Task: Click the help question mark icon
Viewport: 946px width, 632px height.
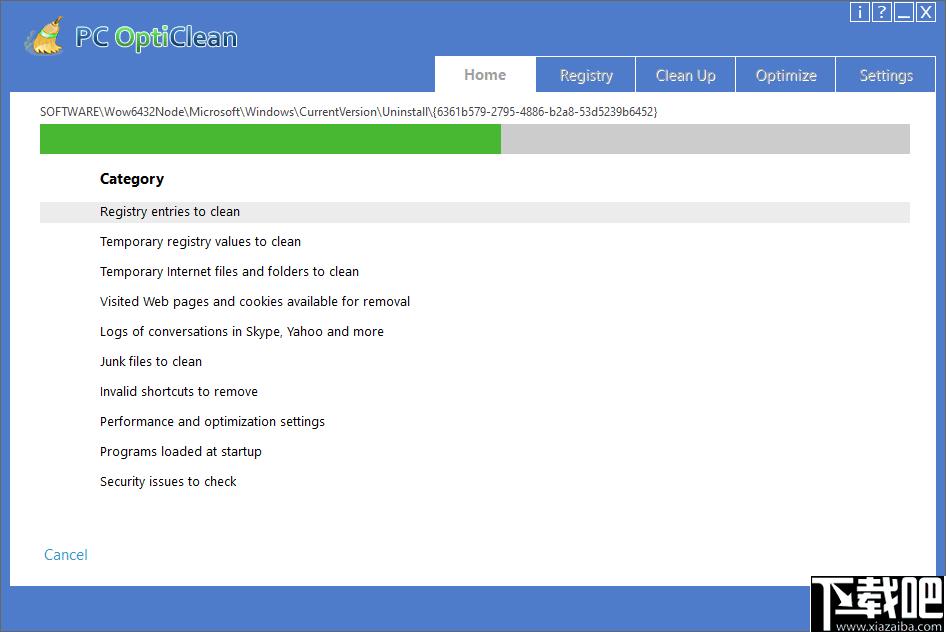Action: (x=881, y=12)
